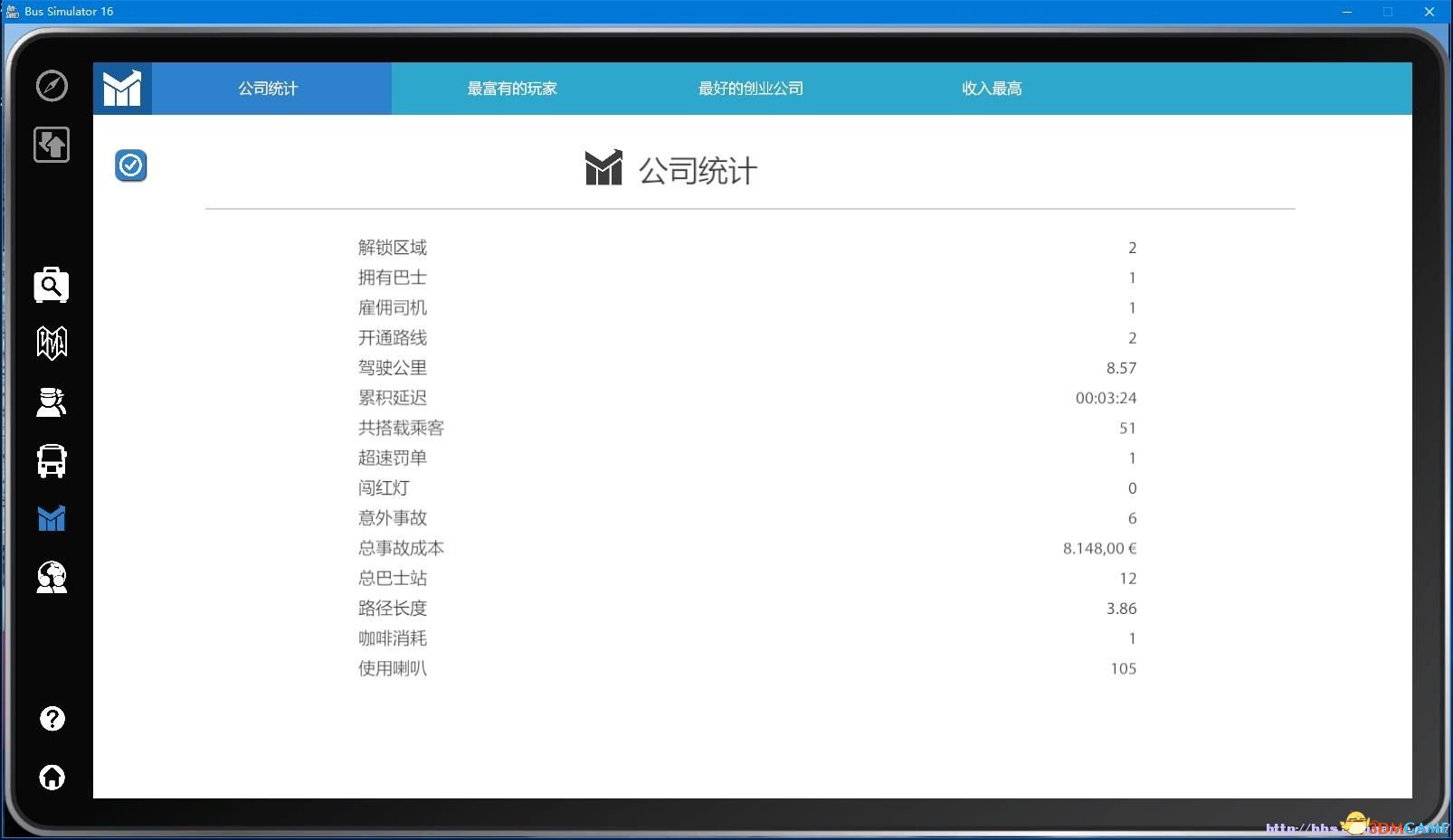Click the 解锁区域 row label
The image size is (1453, 840).
point(393,248)
